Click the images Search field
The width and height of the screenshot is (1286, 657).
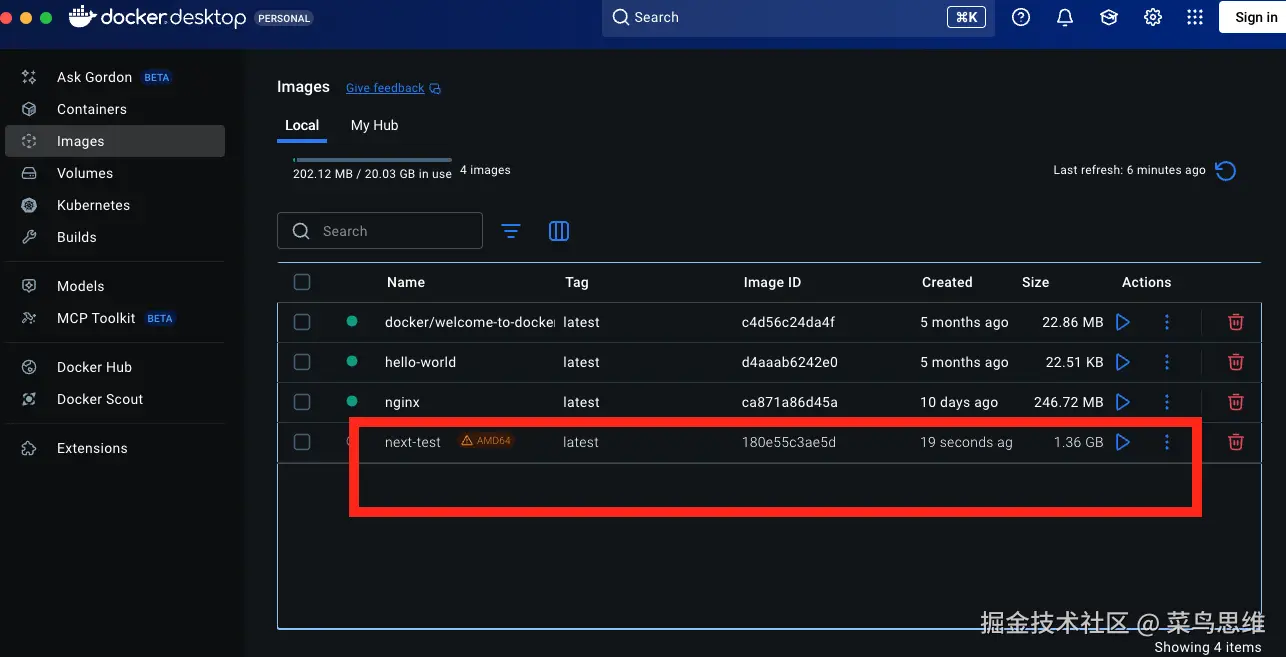click(x=380, y=231)
